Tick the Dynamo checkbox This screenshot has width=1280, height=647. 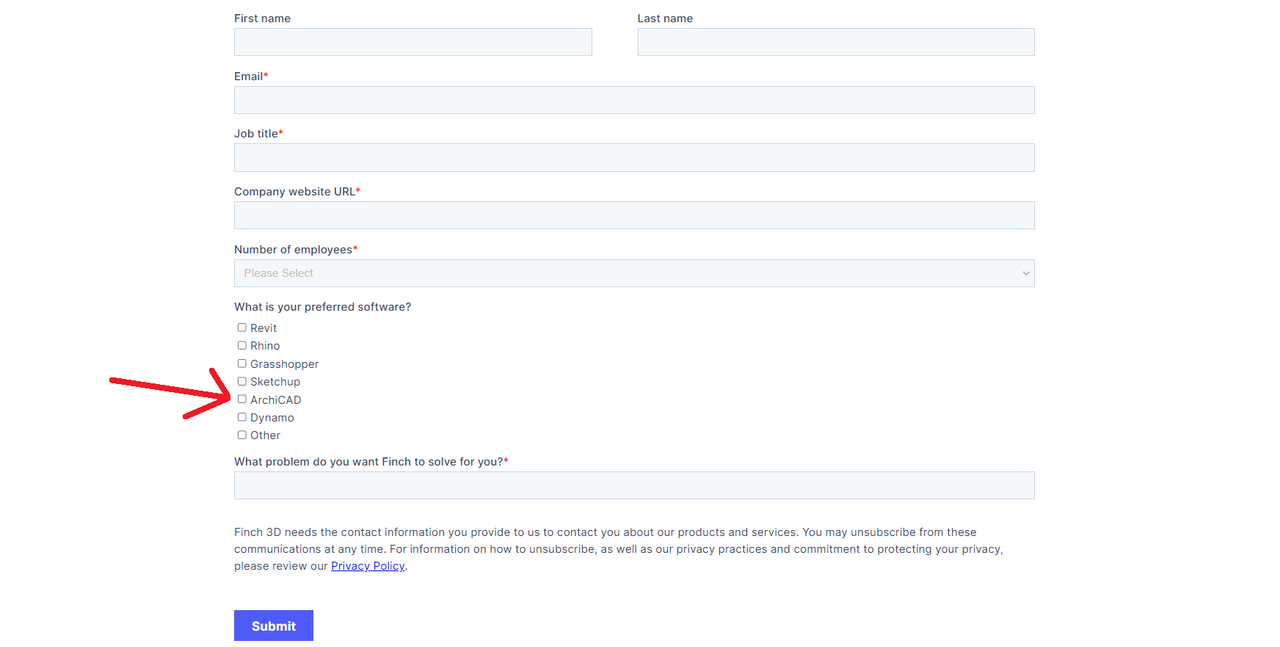(x=242, y=417)
